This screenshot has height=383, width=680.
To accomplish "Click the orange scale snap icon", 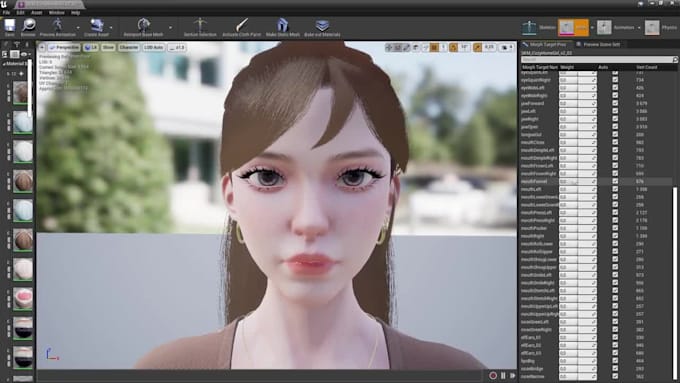I will tap(477, 47).
